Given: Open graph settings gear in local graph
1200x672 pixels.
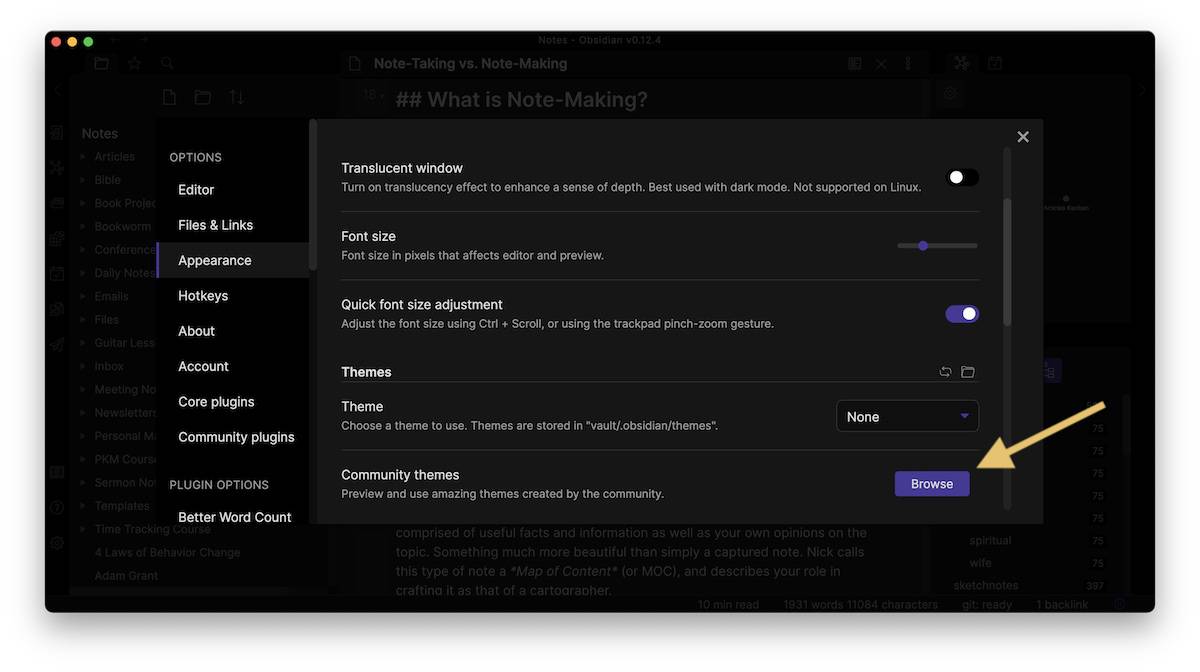Looking at the screenshot, I should pyautogui.click(x=951, y=93).
